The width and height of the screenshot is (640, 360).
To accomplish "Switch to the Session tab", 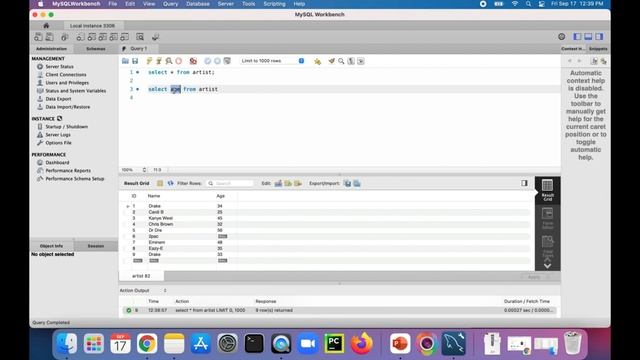I will coord(96,246).
